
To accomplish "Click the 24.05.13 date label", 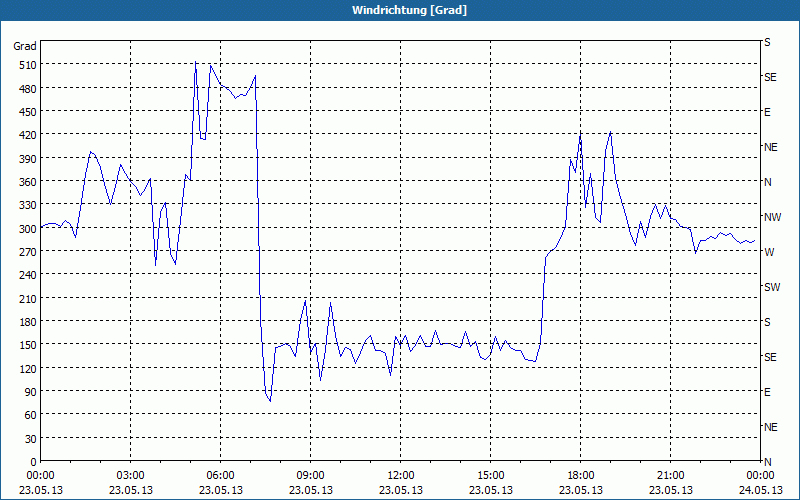I will [x=760, y=490].
